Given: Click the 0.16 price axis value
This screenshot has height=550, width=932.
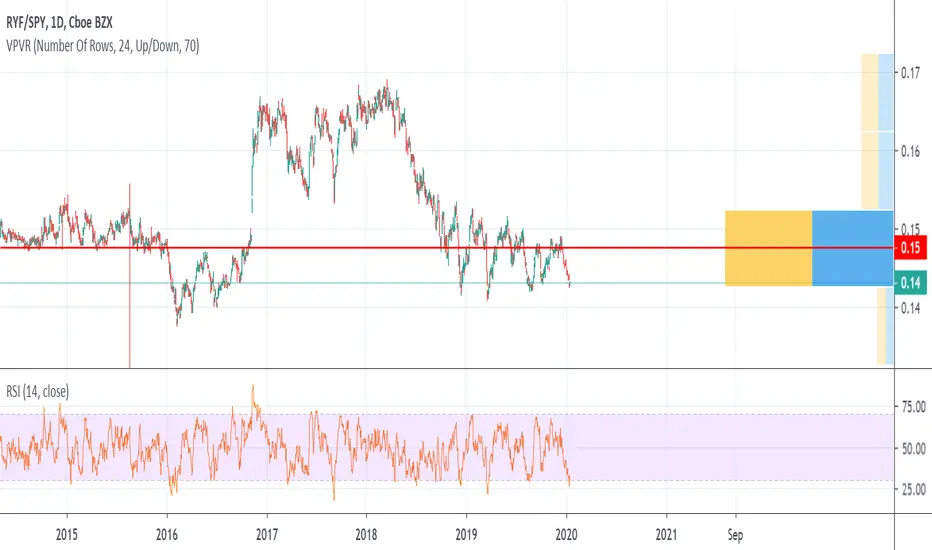Looking at the screenshot, I should click(911, 151).
